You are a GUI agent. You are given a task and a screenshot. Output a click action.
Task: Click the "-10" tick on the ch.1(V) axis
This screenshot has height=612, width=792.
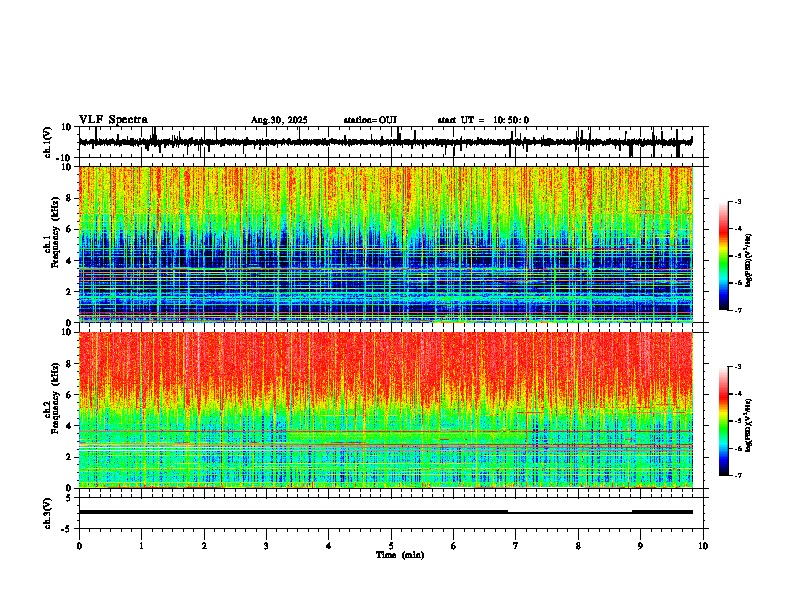[x=64, y=158]
